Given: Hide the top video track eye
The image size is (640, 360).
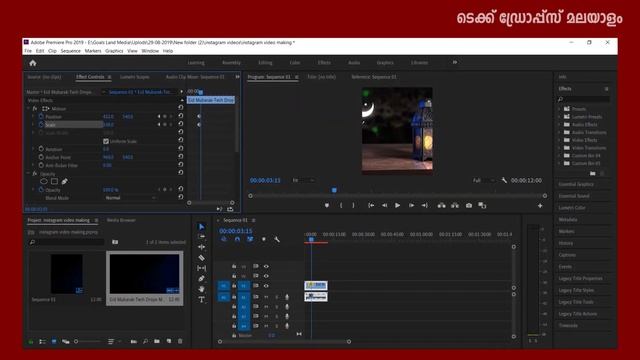Looking at the screenshot, I should click(266, 266).
